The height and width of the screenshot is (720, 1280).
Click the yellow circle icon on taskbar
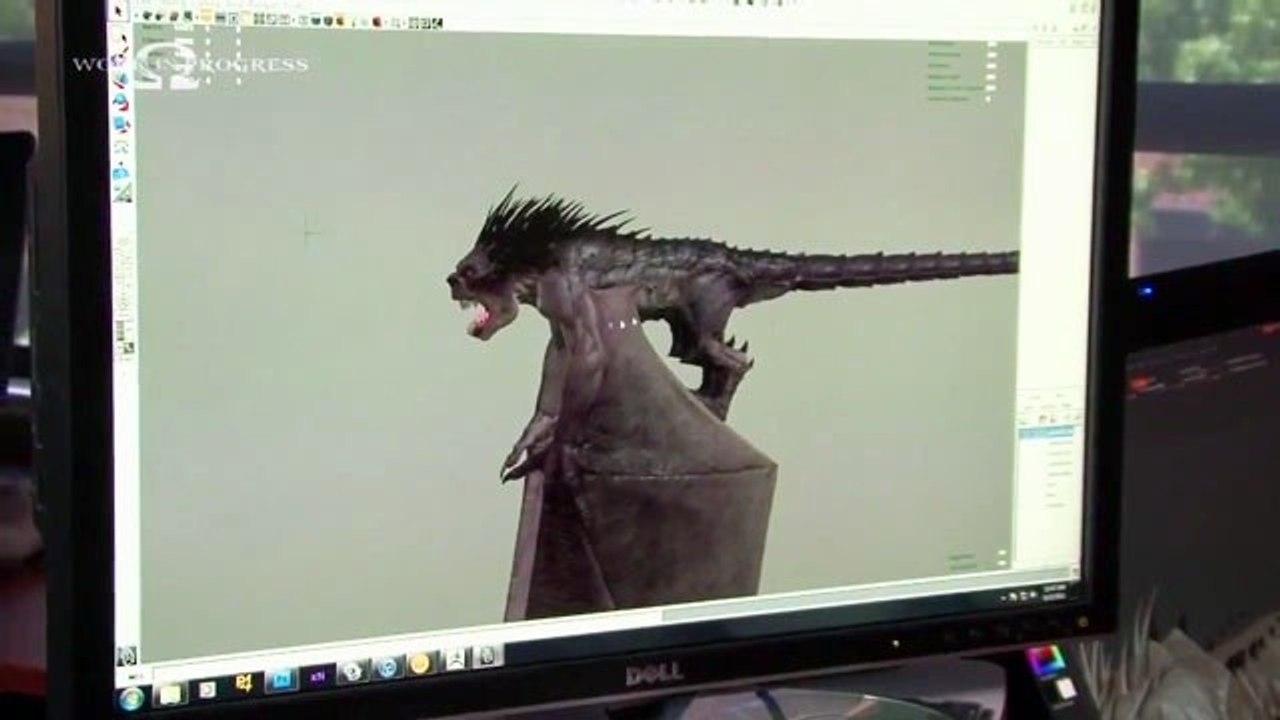421,663
